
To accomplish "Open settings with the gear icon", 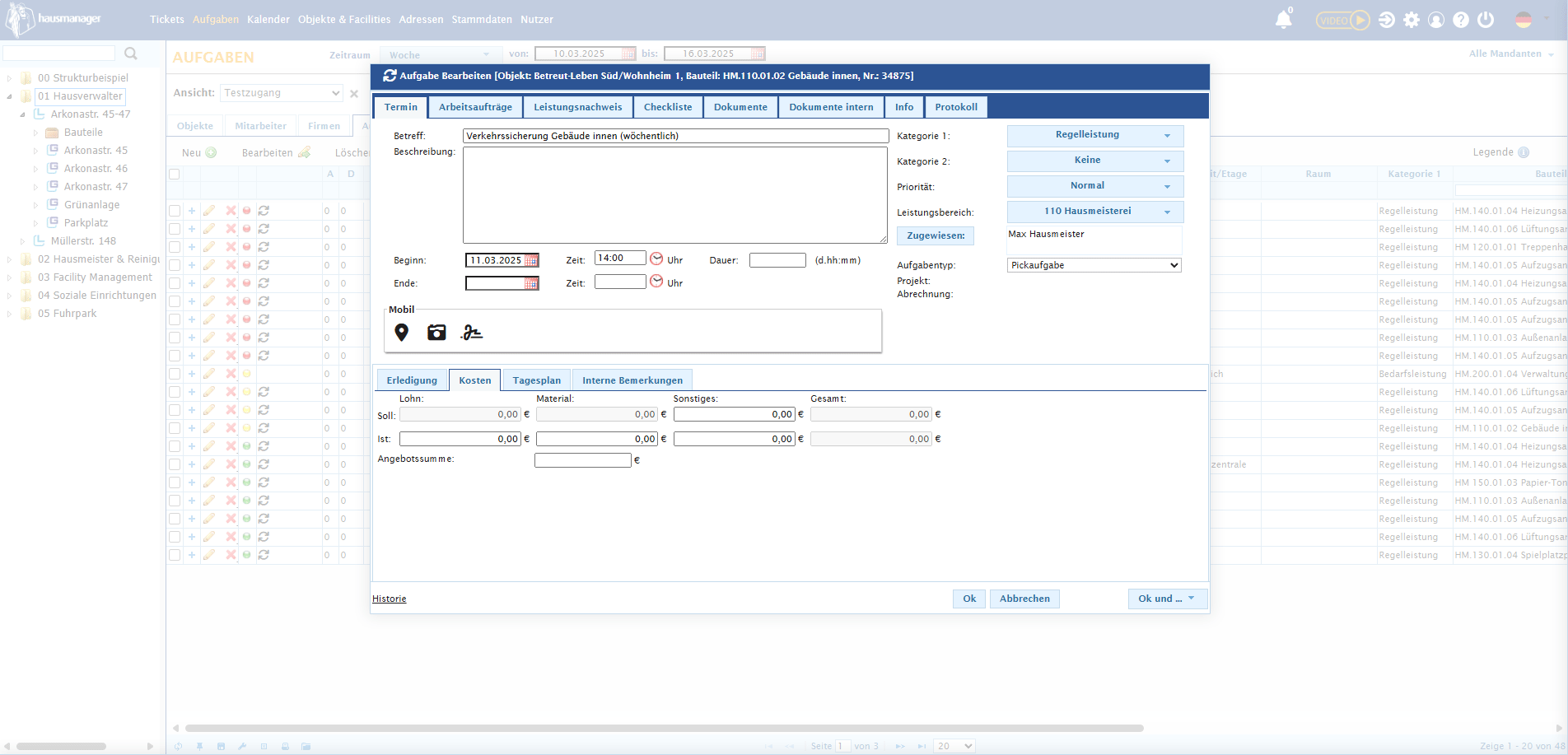I will [x=1412, y=20].
